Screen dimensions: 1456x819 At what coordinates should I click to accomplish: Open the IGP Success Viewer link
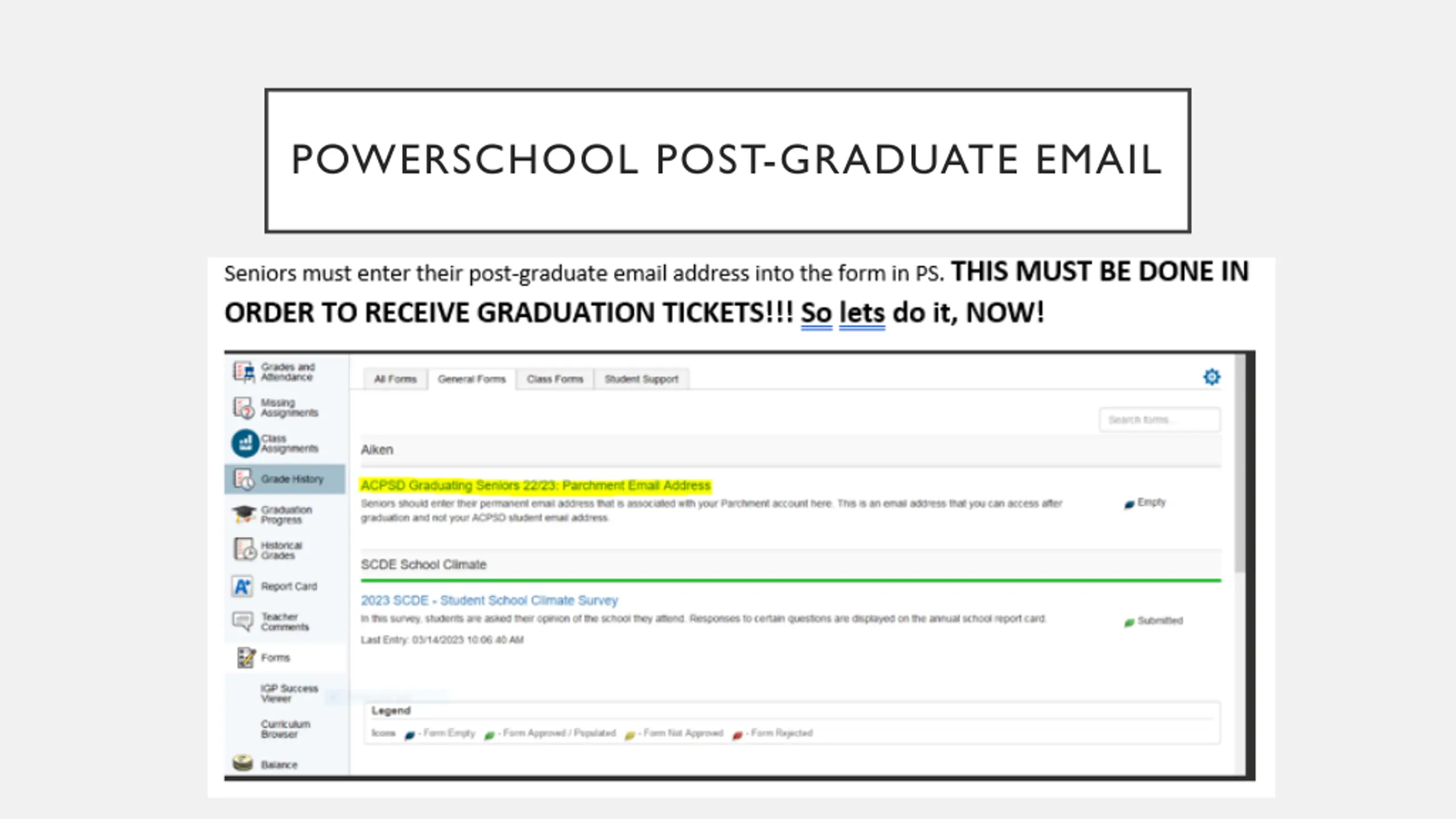289,693
